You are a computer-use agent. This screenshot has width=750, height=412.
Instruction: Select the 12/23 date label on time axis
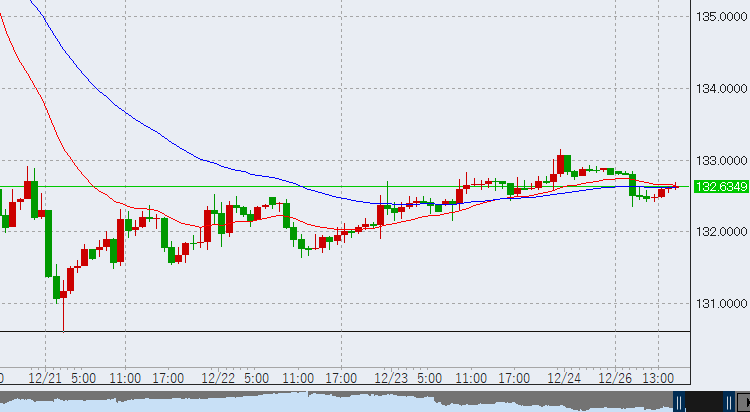[391, 378]
